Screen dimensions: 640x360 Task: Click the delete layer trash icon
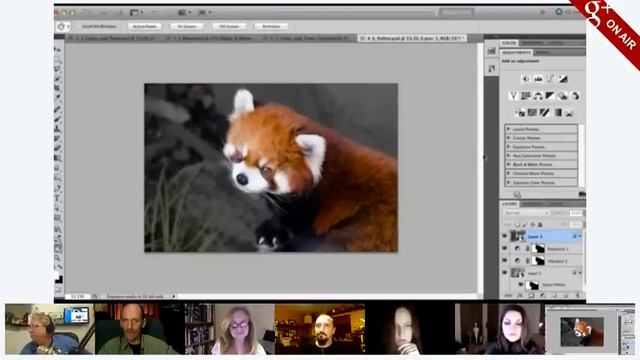pos(578,296)
